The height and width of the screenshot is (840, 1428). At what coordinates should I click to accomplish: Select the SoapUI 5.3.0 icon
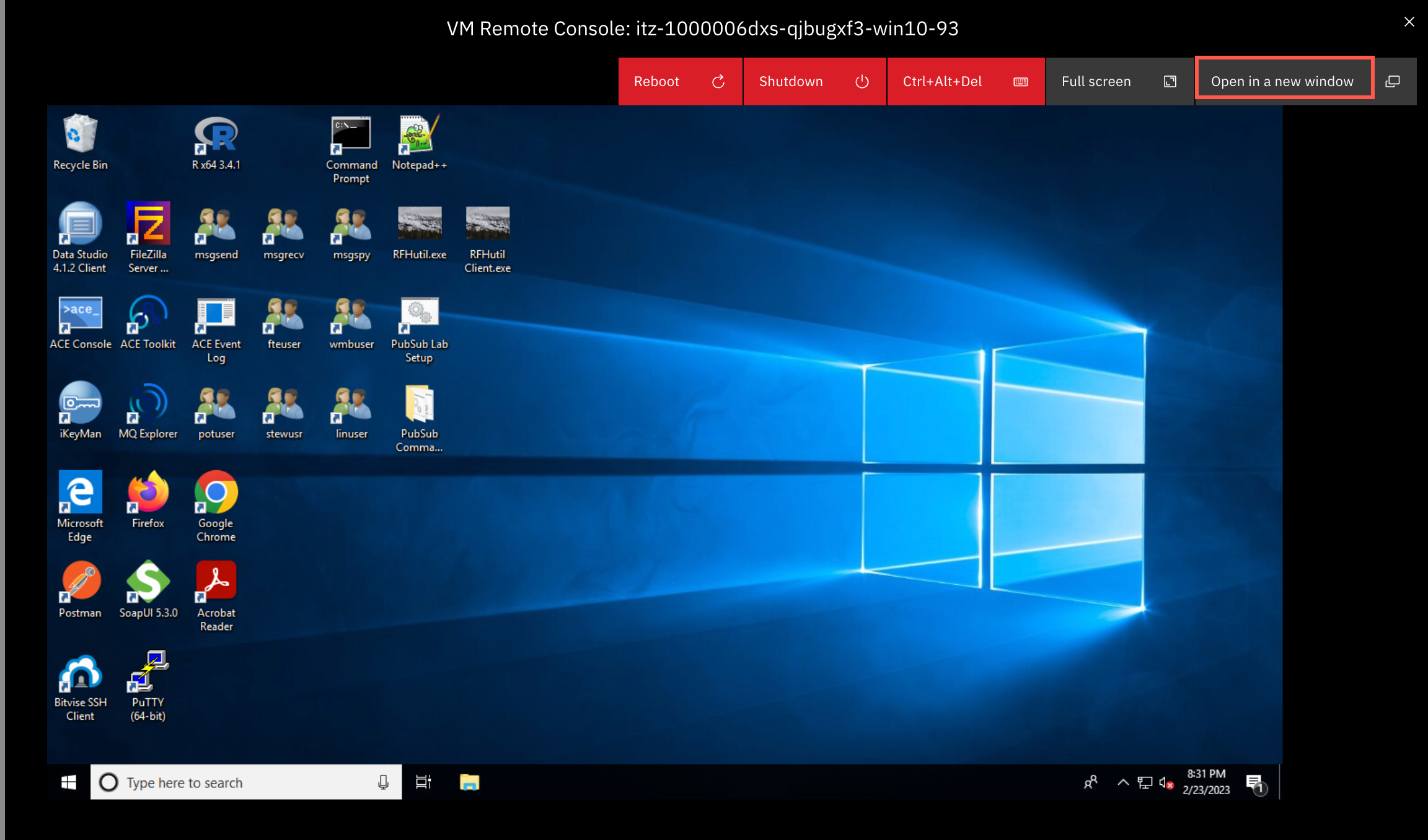click(148, 590)
